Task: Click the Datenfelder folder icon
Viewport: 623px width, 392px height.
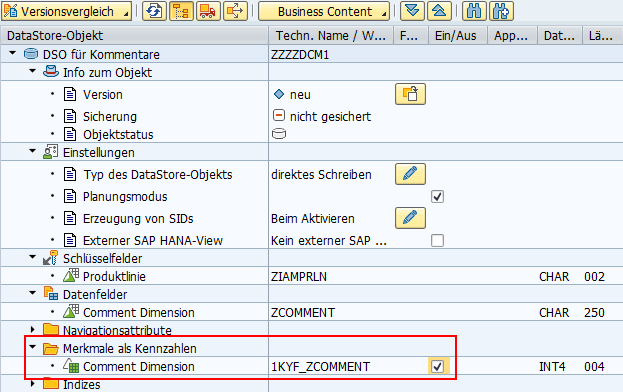Action: pos(50,294)
